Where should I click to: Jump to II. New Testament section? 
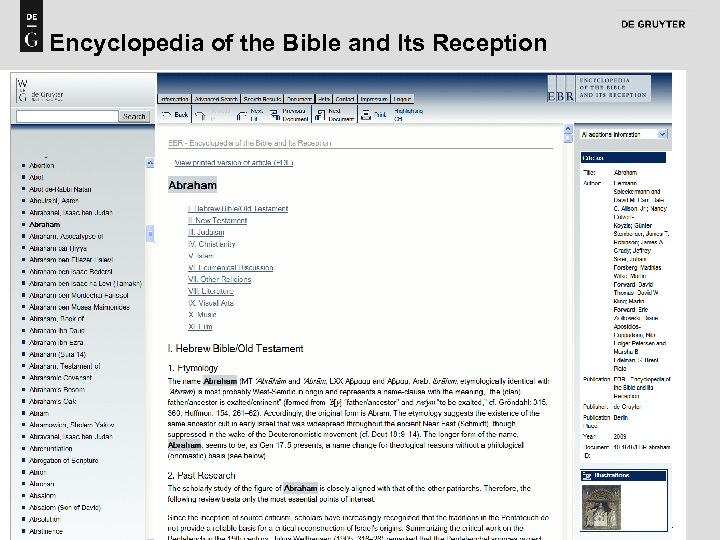217,220
